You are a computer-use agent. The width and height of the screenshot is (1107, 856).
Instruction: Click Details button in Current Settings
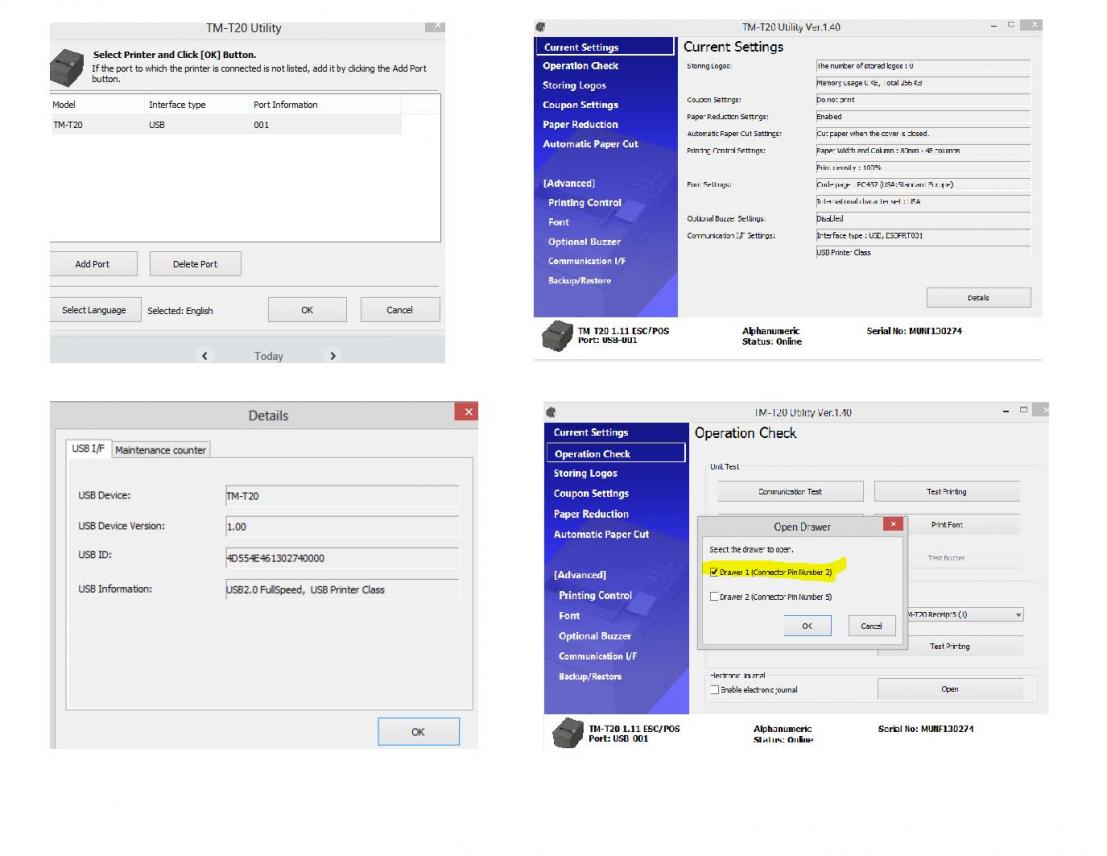point(979,298)
